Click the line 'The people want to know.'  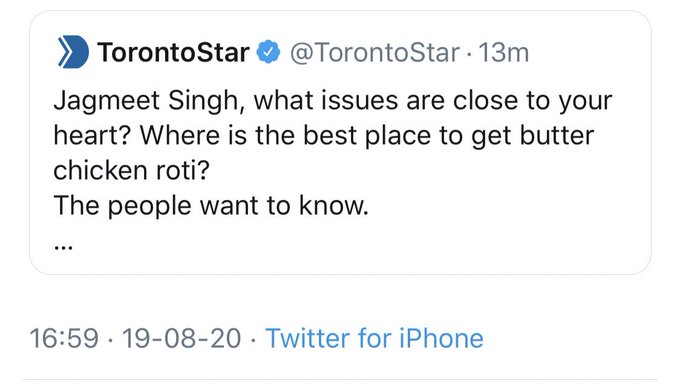tap(211, 205)
